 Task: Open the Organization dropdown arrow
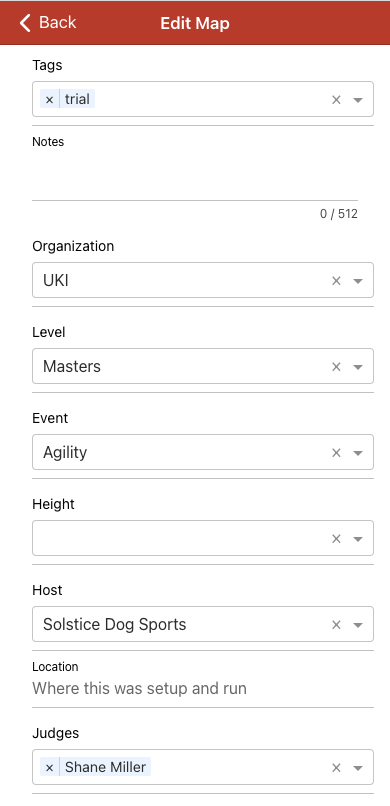(358, 281)
